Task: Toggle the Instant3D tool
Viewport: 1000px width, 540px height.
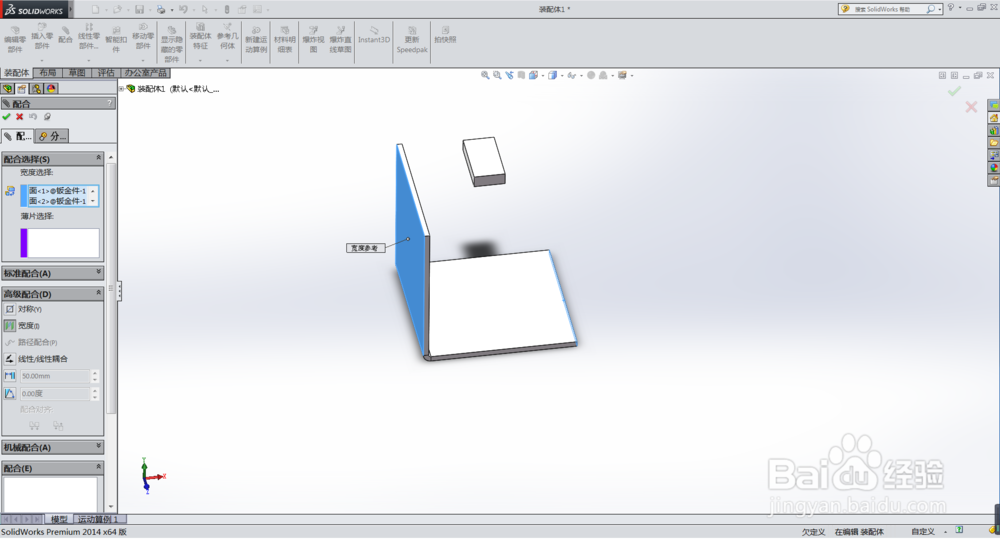Action: coord(374,35)
